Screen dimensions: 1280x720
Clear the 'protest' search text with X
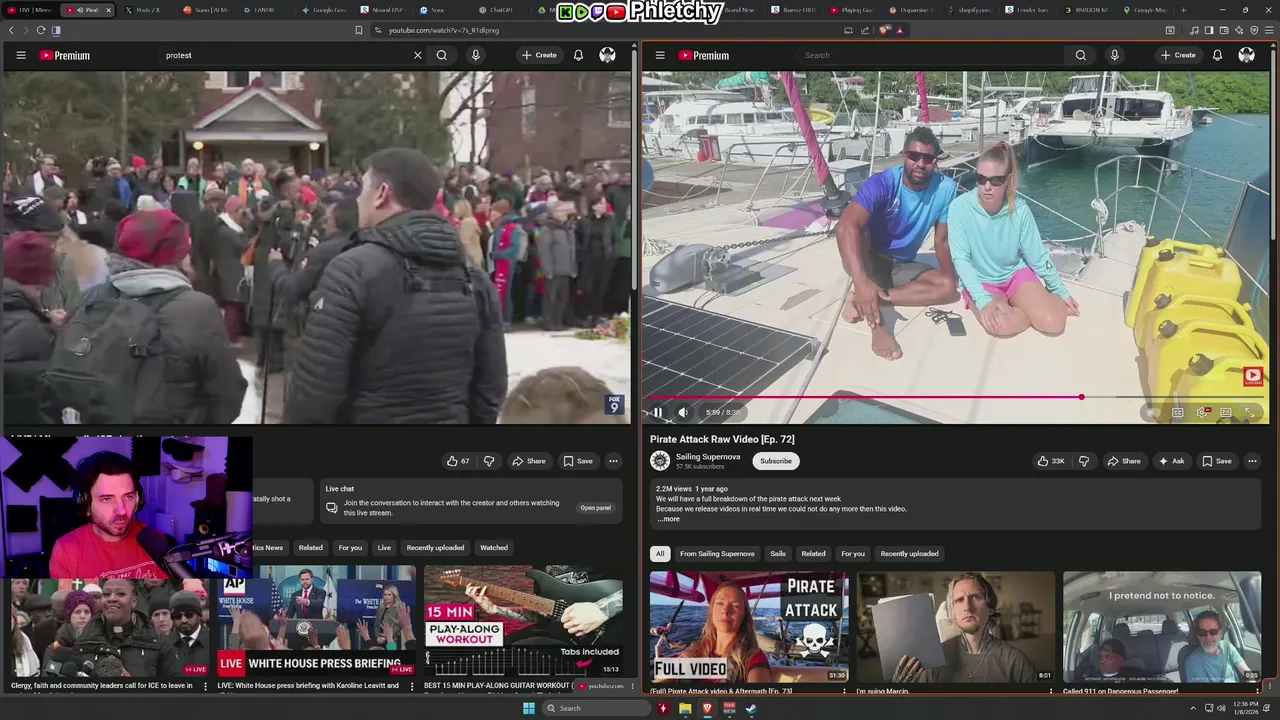(x=418, y=55)
